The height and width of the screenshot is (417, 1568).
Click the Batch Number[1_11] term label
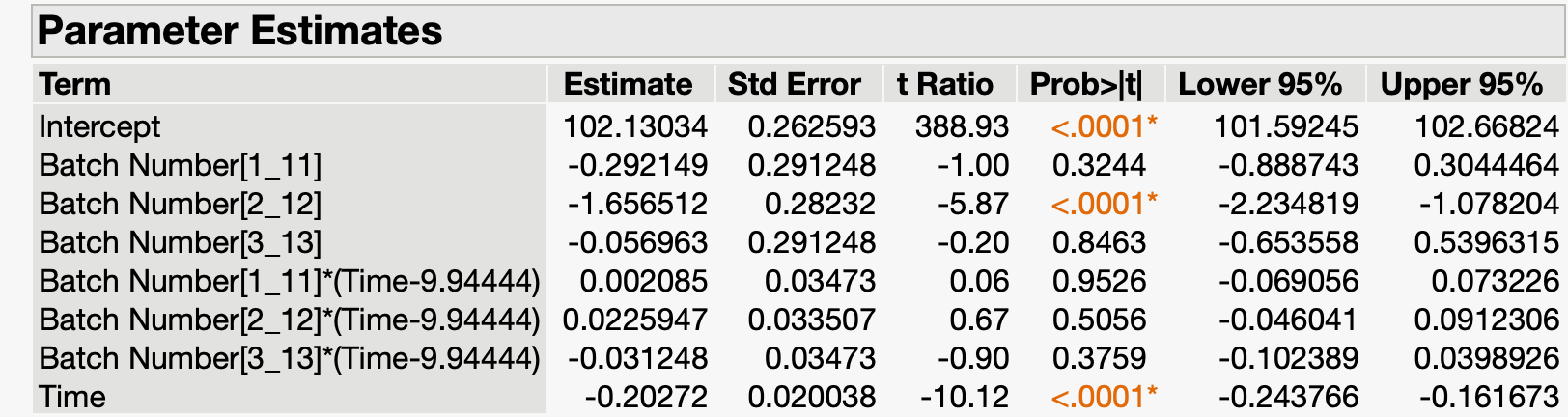180,165
